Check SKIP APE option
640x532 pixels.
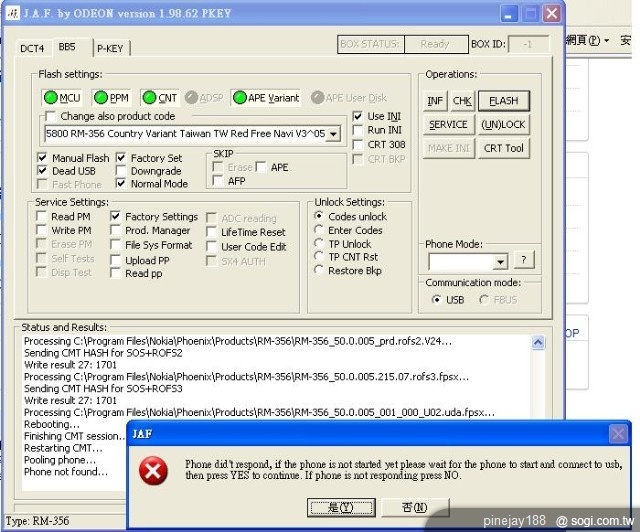[x=261, y=167]
